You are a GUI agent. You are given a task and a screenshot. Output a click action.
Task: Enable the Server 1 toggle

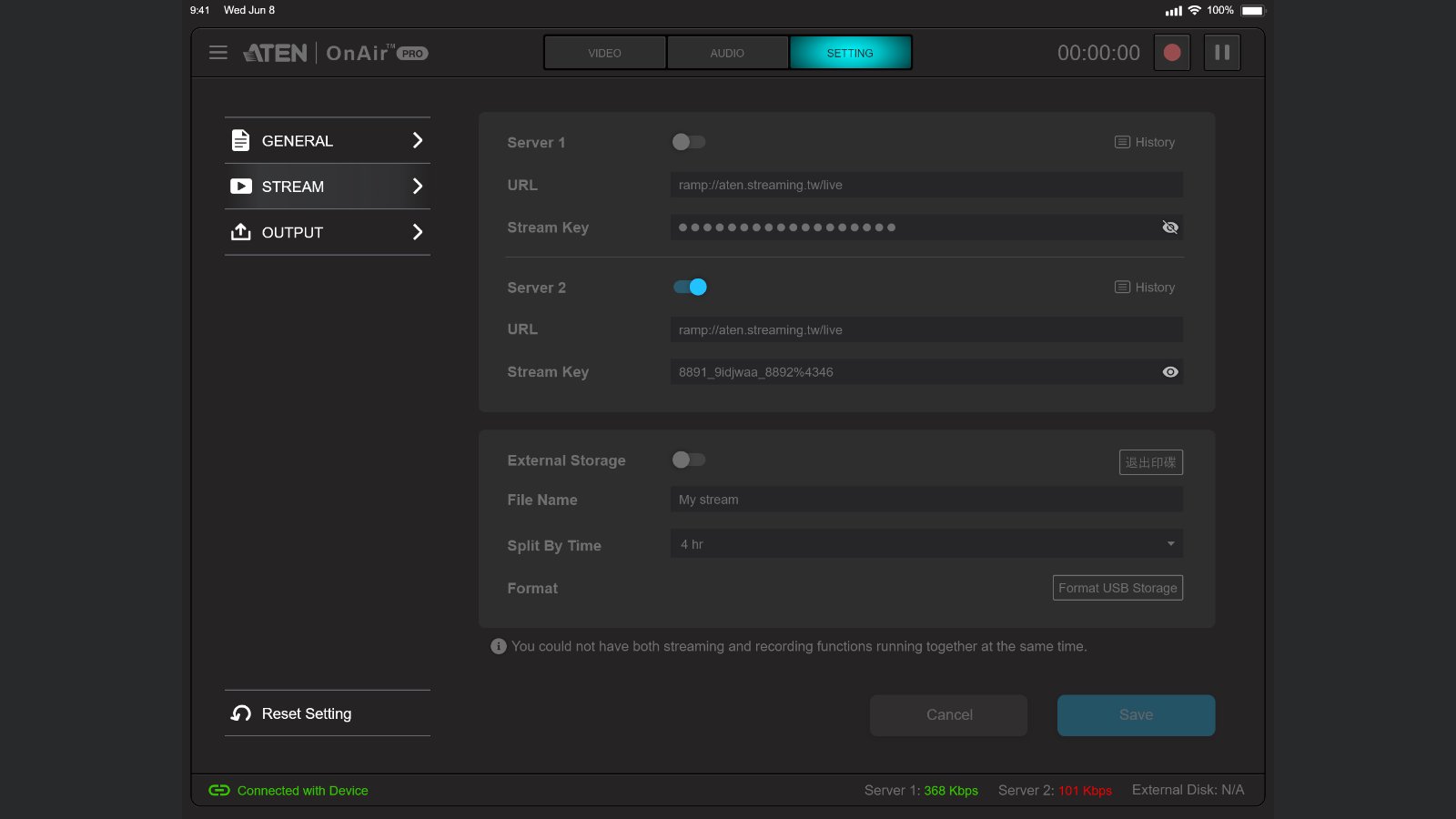point(689,142)
